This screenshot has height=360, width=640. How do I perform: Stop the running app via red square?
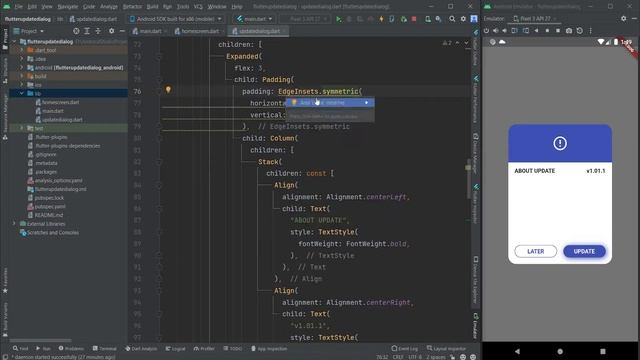(414, 19)
